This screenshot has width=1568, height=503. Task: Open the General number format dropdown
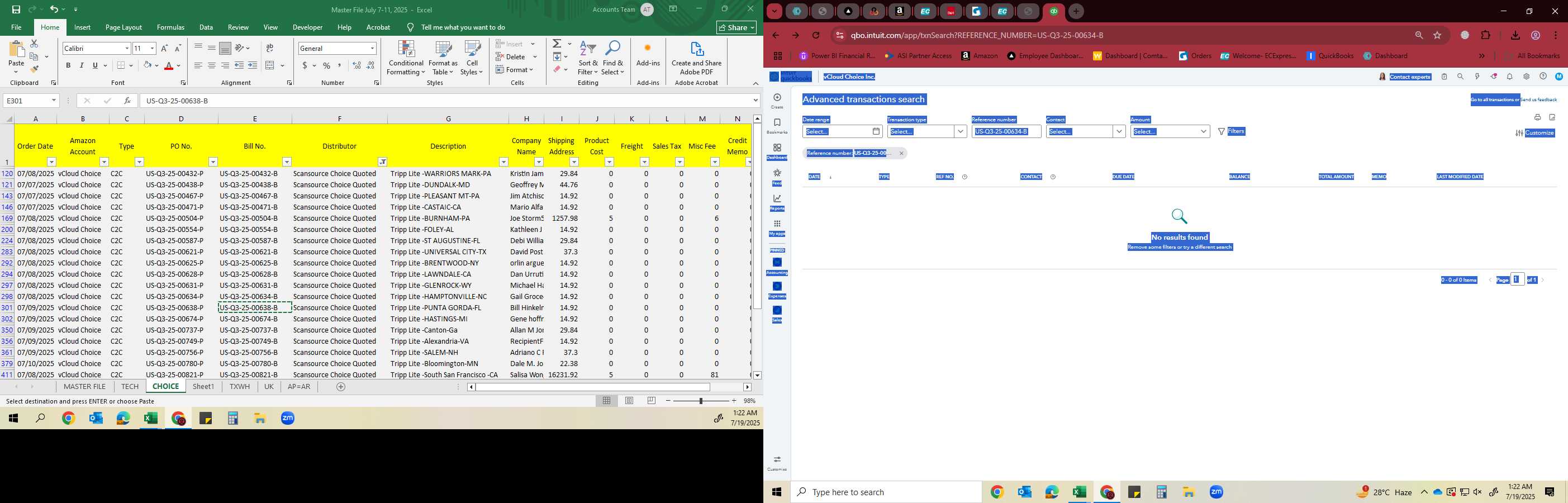point(372,48)
